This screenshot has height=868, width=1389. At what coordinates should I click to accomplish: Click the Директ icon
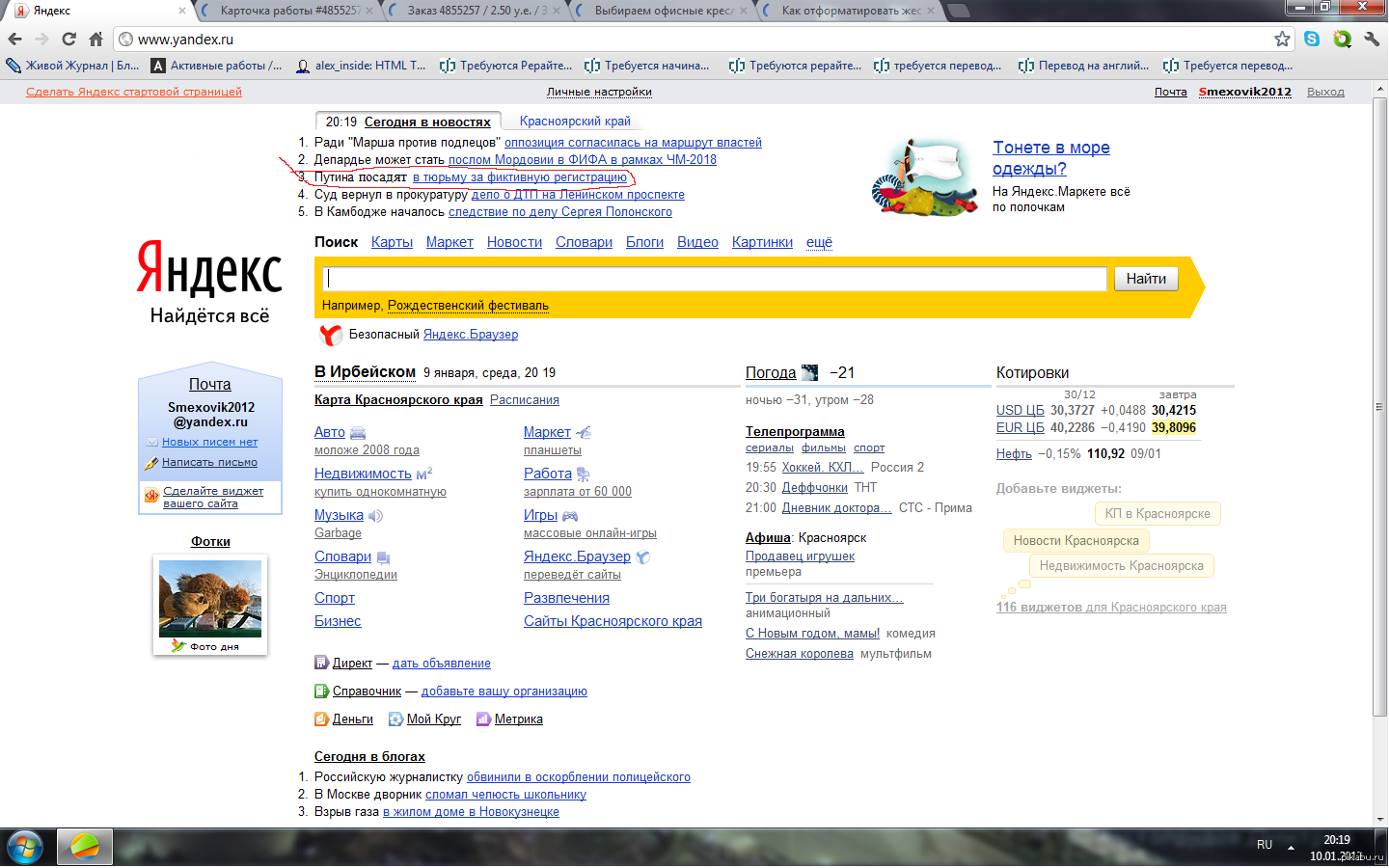click(322, 663)
